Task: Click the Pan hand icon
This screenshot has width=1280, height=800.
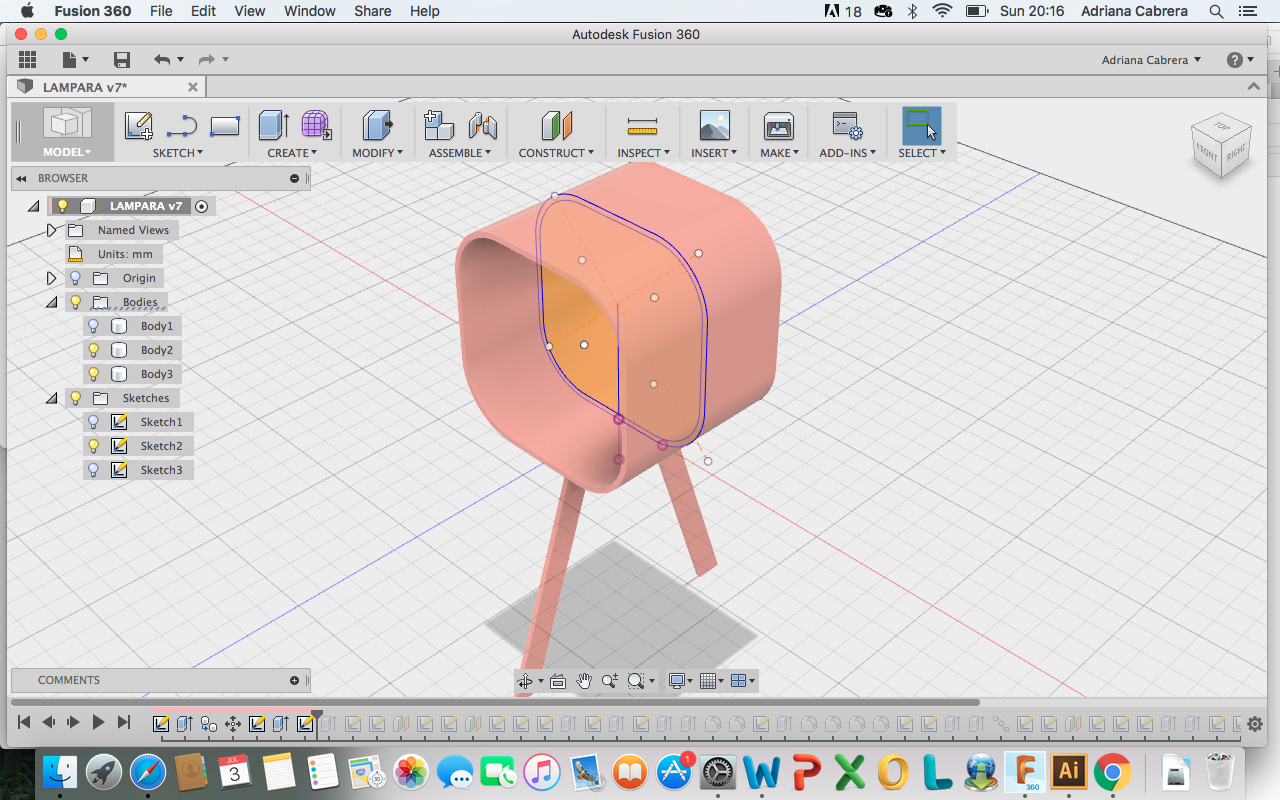Action: pos(584,681)
